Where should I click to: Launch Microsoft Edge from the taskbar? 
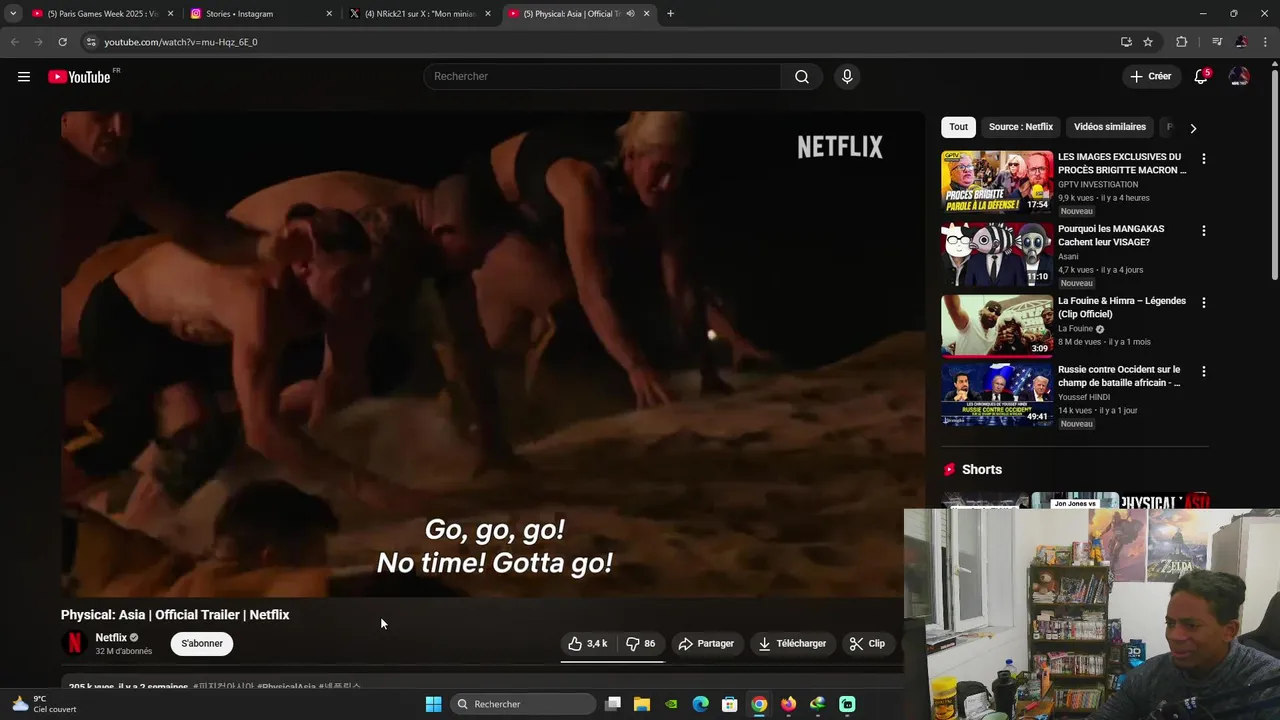(x=701, y=704)
